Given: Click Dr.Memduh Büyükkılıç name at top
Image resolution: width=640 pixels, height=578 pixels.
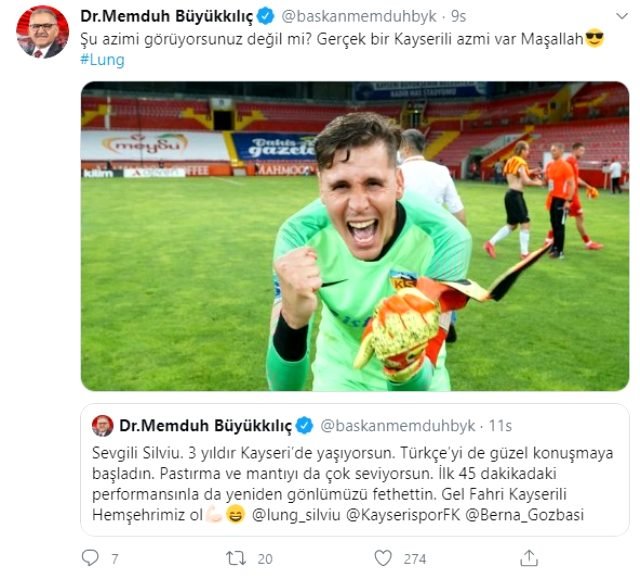Looking at the screenshot, I should [167, 16].
